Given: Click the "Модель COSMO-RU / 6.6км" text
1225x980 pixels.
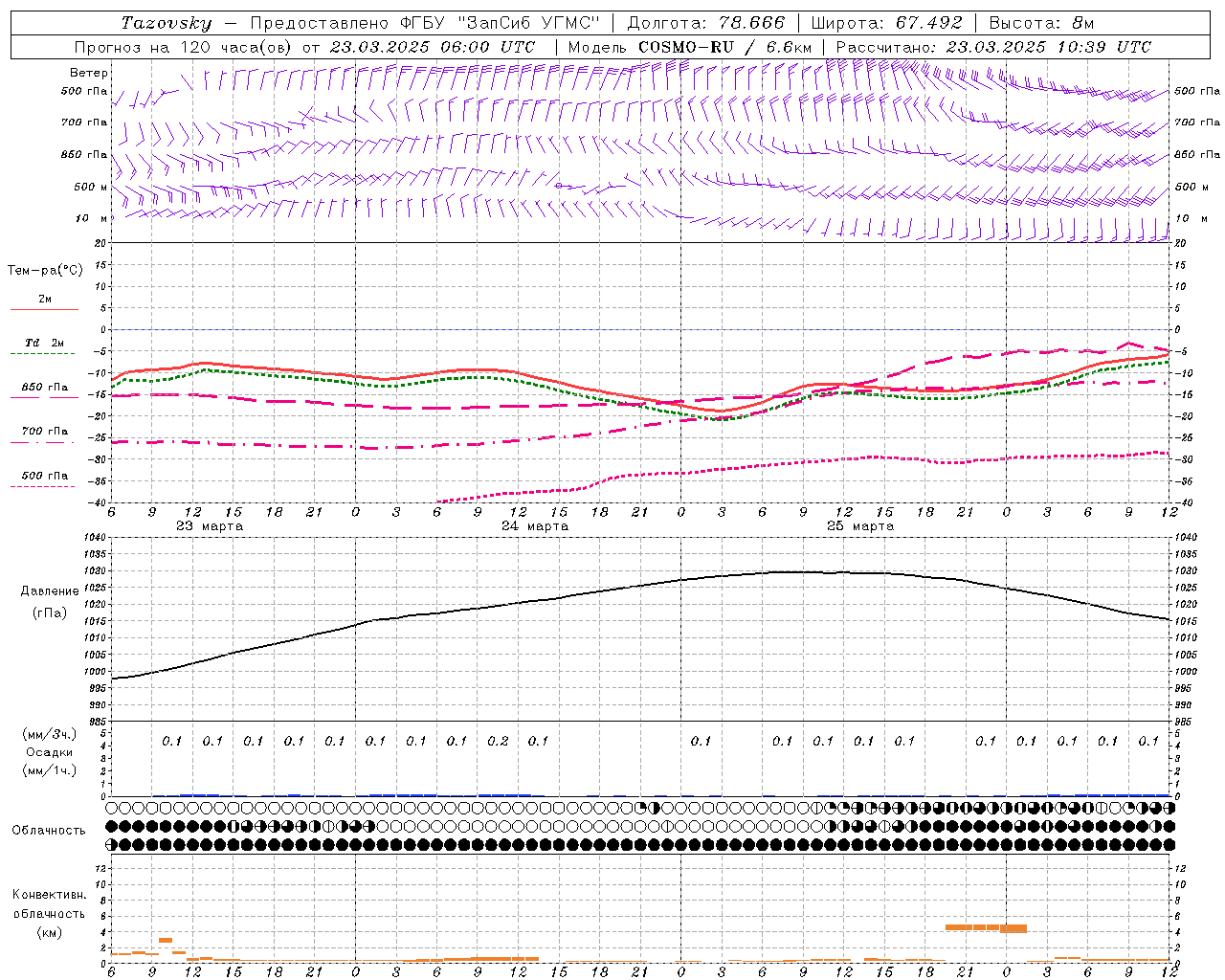Looking at the screenshot, I should (690, 47).
